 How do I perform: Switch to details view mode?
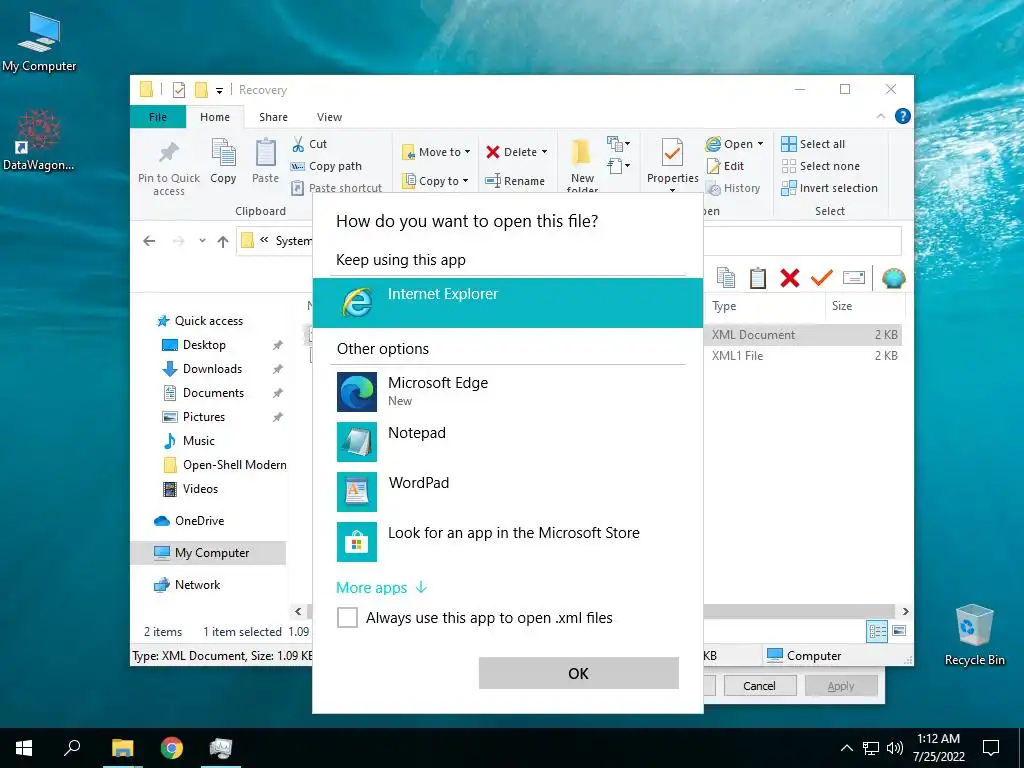pyautogui.click(x=877, y=631)
